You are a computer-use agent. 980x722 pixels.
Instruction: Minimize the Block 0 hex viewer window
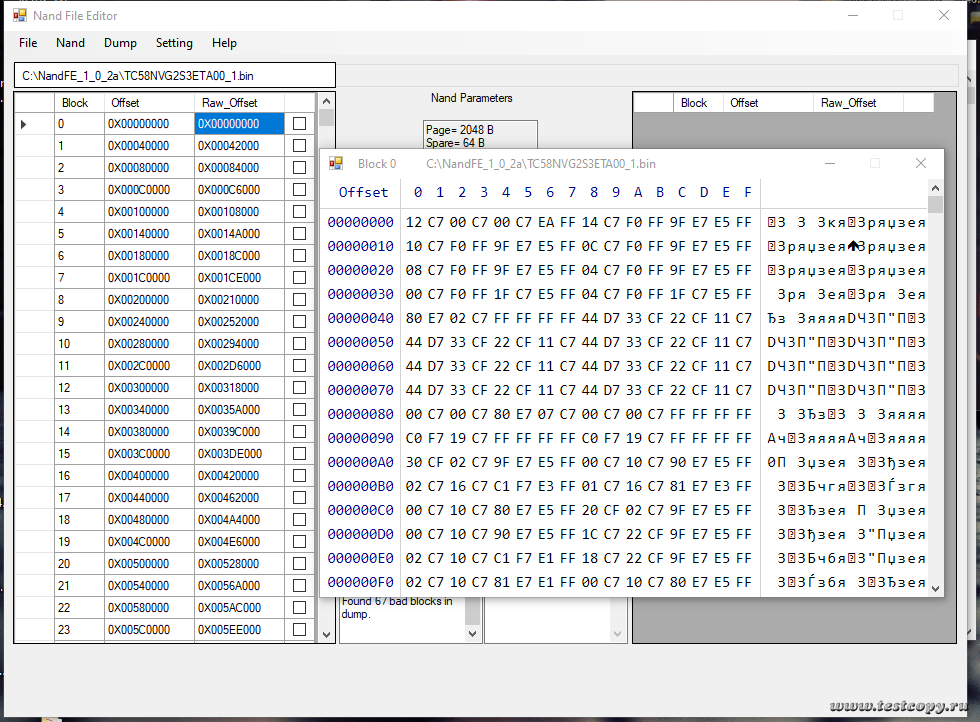tap(829, 163)
